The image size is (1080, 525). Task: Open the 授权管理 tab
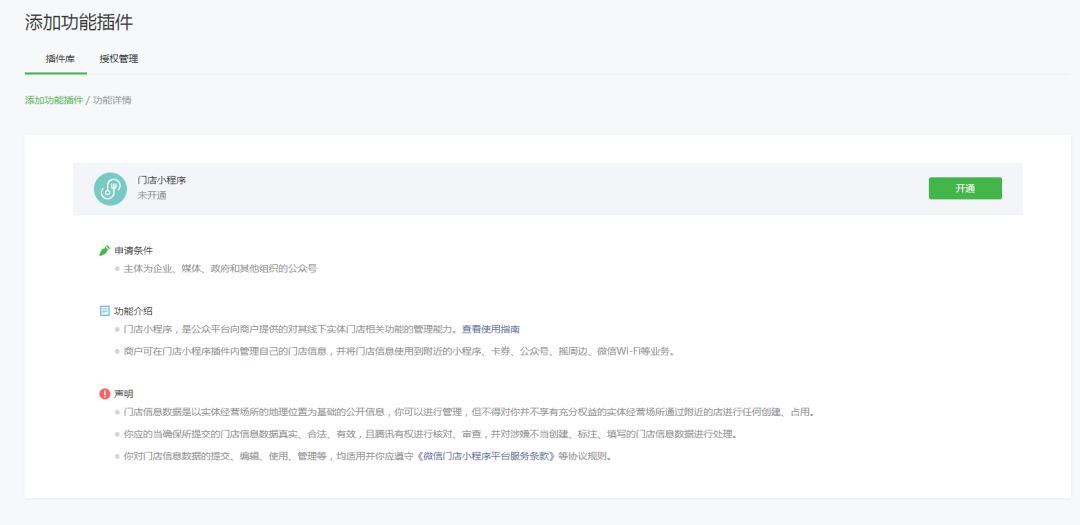point(118,59)
